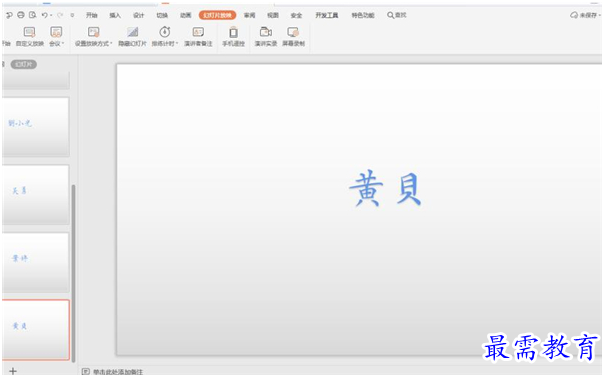Click the screen recording (屏幕录制) icon
The image size is (606, 379).
click(293, 32)
